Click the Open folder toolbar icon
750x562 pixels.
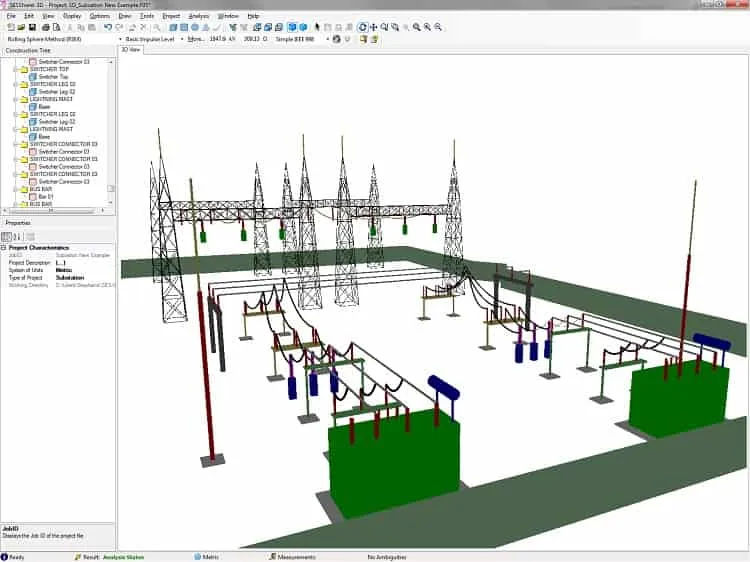click(22, 27)
